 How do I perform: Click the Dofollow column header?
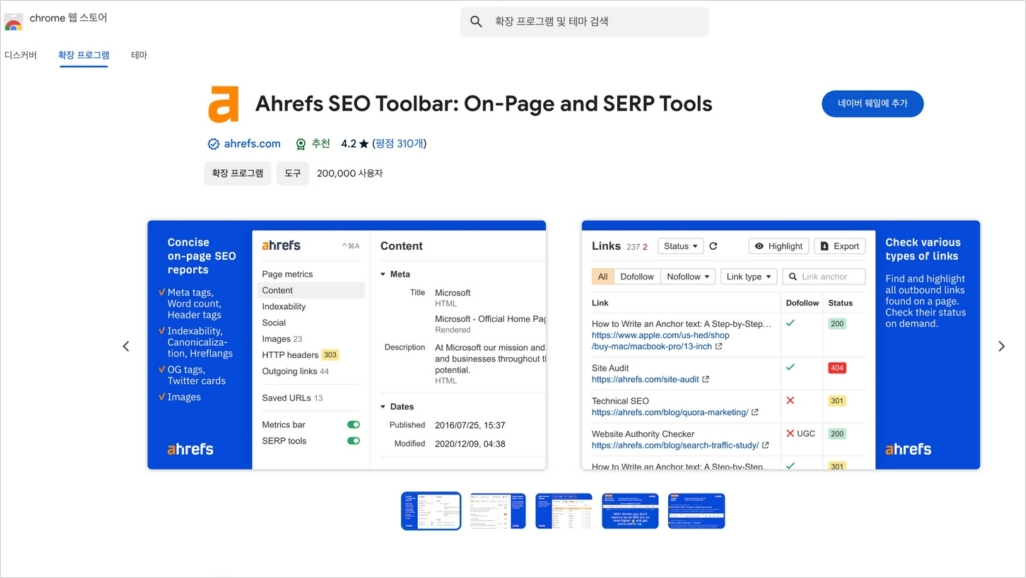[802, 303]
